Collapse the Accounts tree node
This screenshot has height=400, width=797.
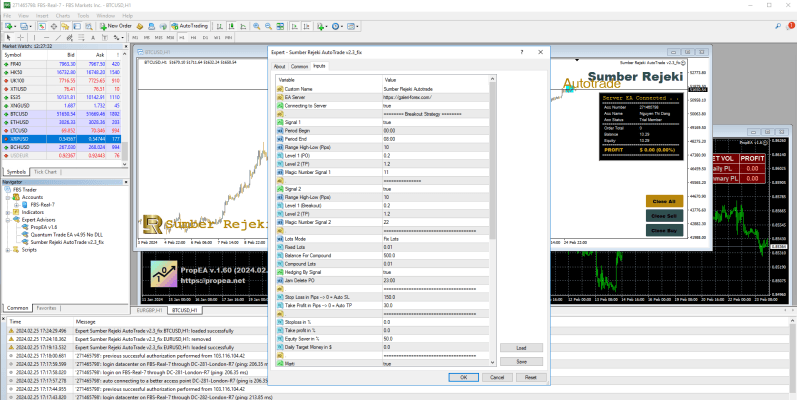point(8,197)
